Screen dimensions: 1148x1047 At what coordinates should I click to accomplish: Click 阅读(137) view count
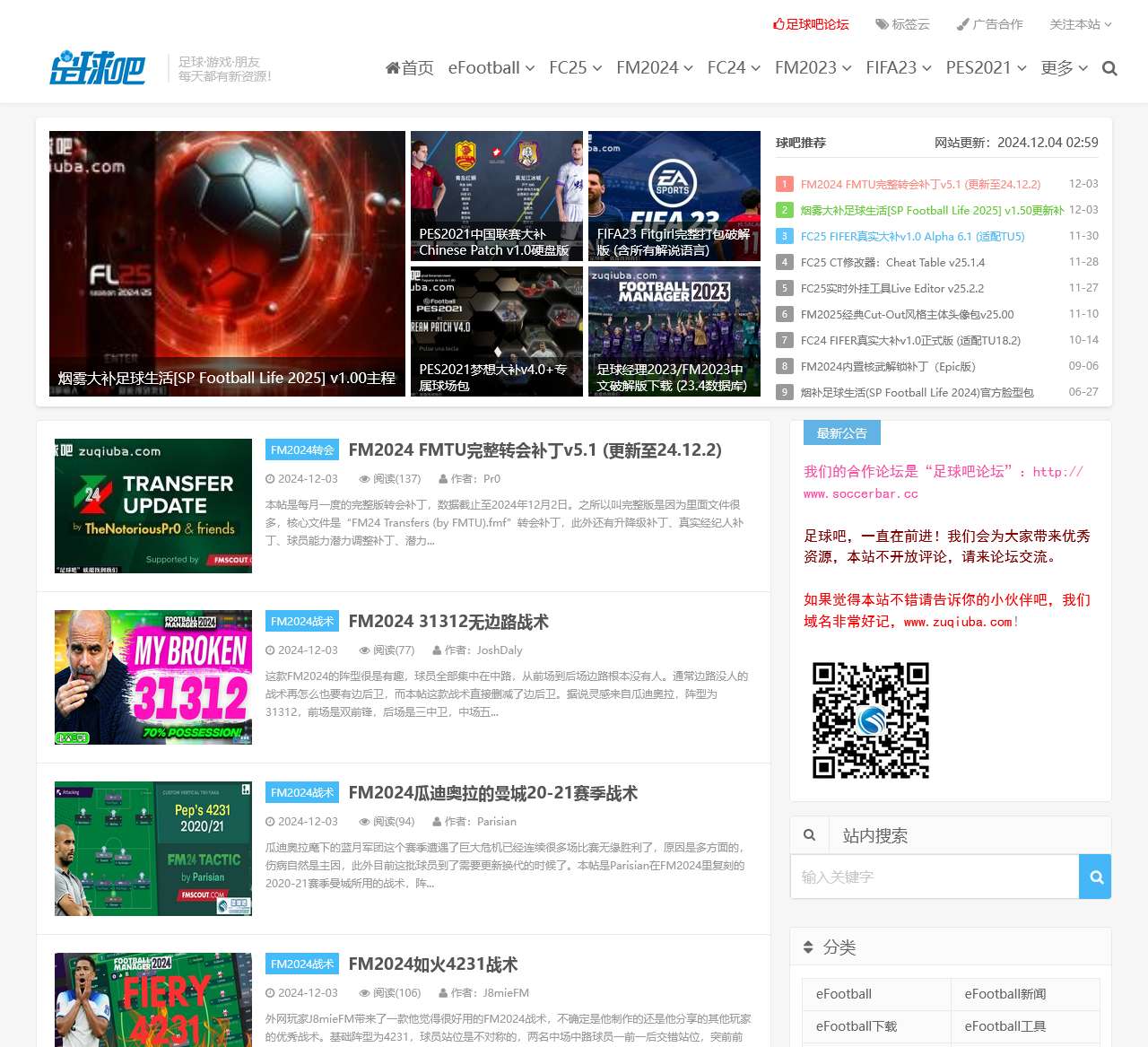390,479
